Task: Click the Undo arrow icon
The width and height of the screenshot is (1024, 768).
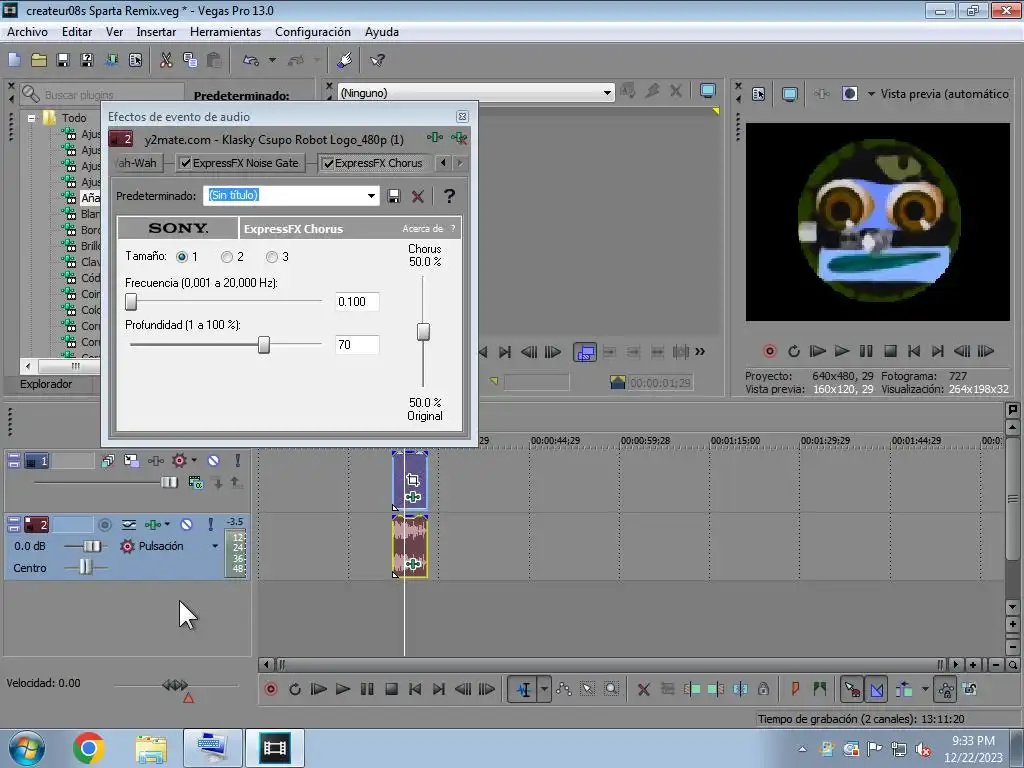Action: pos(251,60)
